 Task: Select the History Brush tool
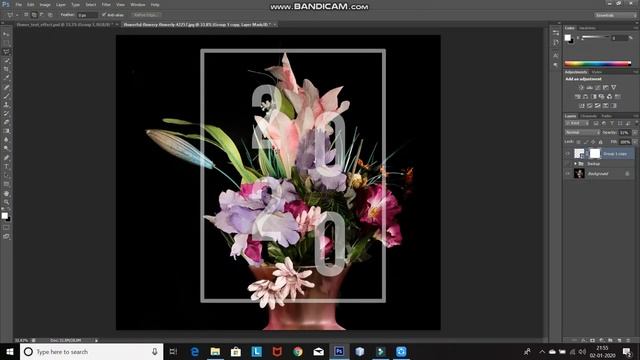(6, 113)
